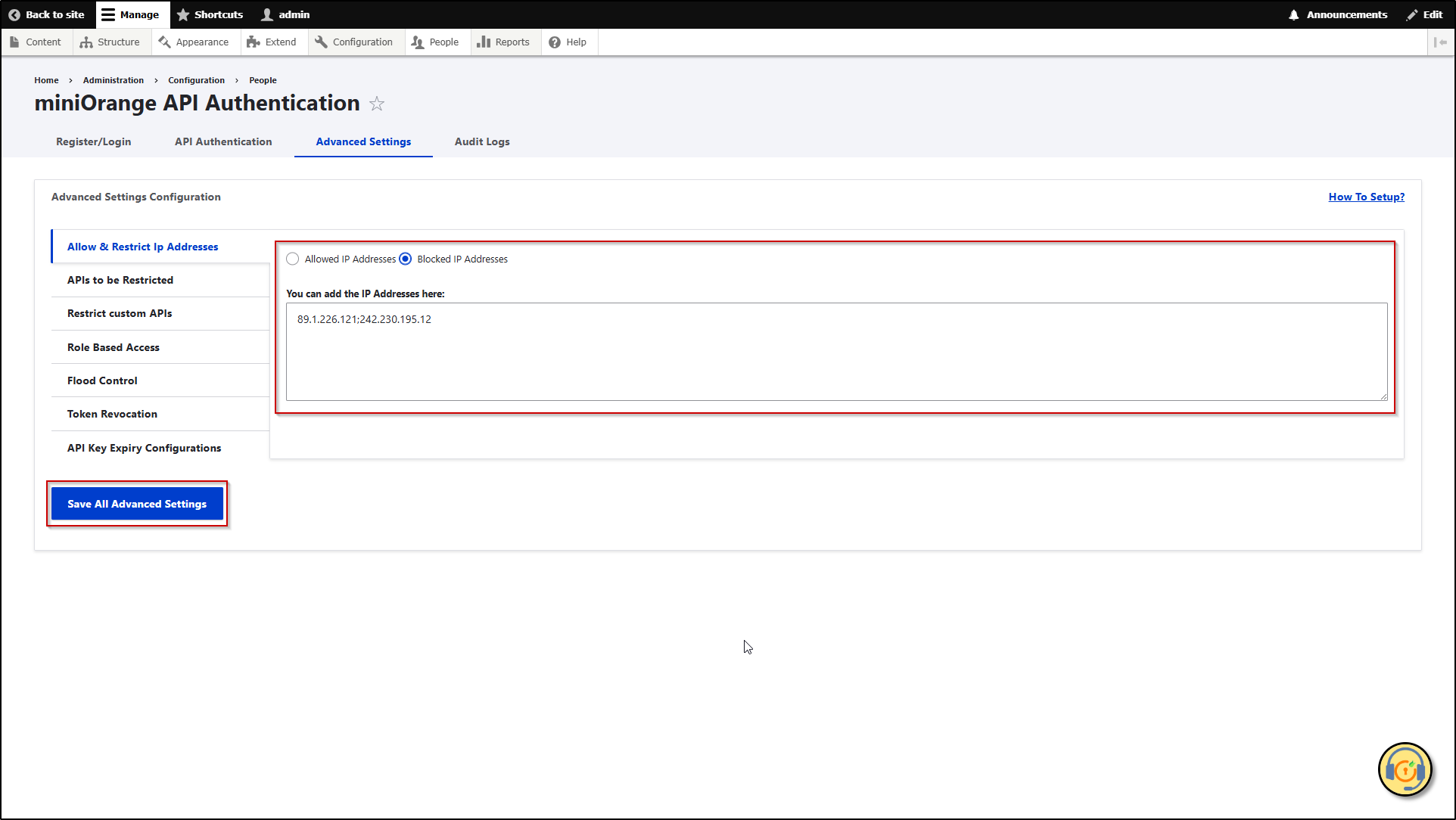Viewport: 1456px width, 820px height.
Task: Open the Announcements bell
Action: pos(1338,14)
